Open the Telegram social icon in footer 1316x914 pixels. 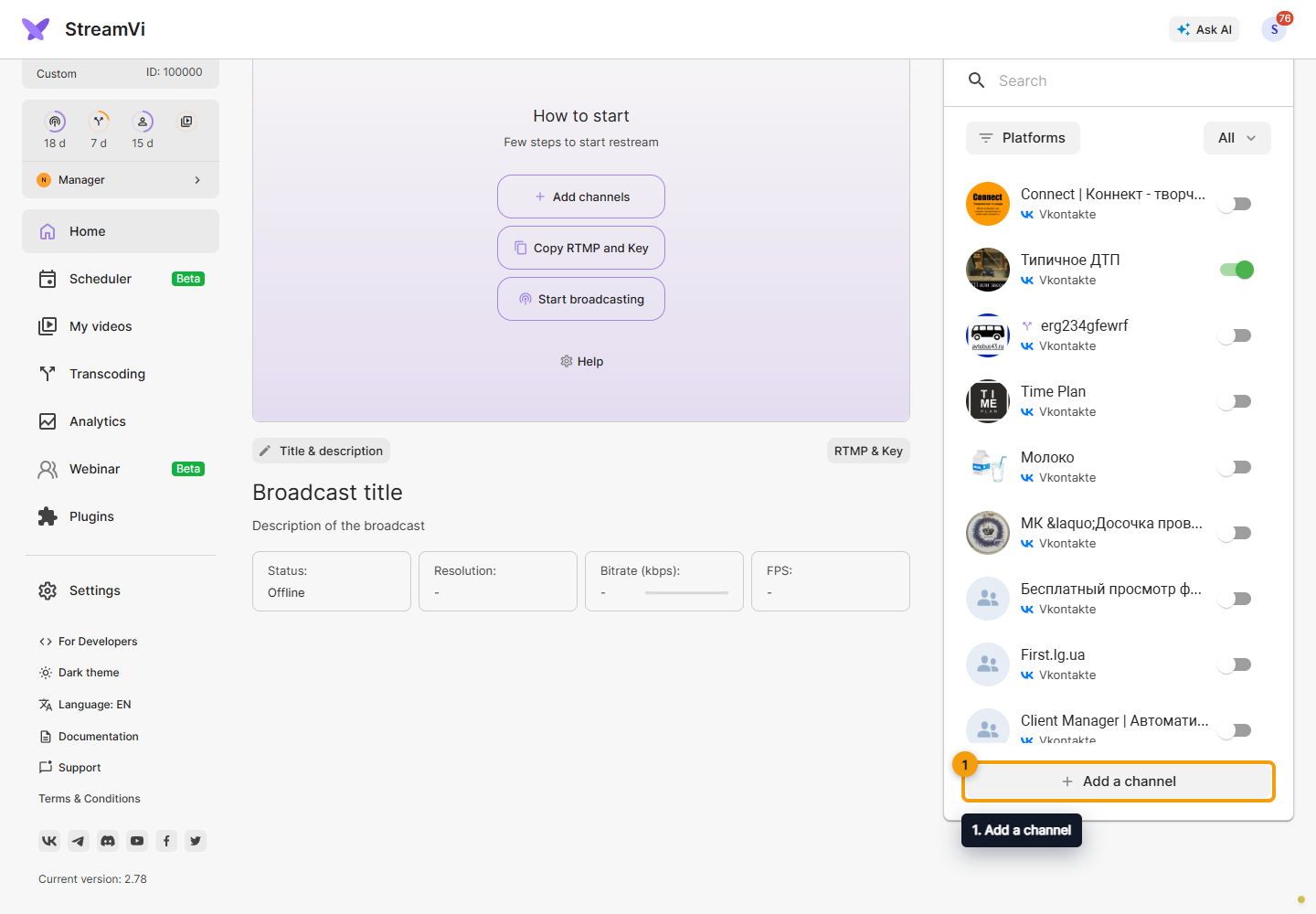coord(79,841)
